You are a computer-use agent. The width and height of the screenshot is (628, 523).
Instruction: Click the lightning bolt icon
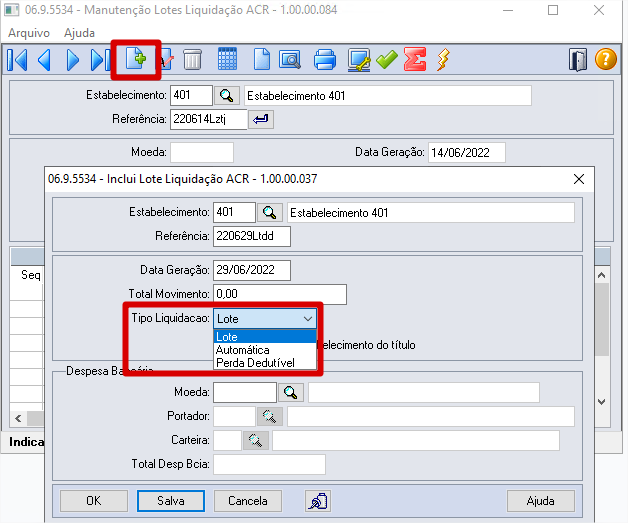443,60
